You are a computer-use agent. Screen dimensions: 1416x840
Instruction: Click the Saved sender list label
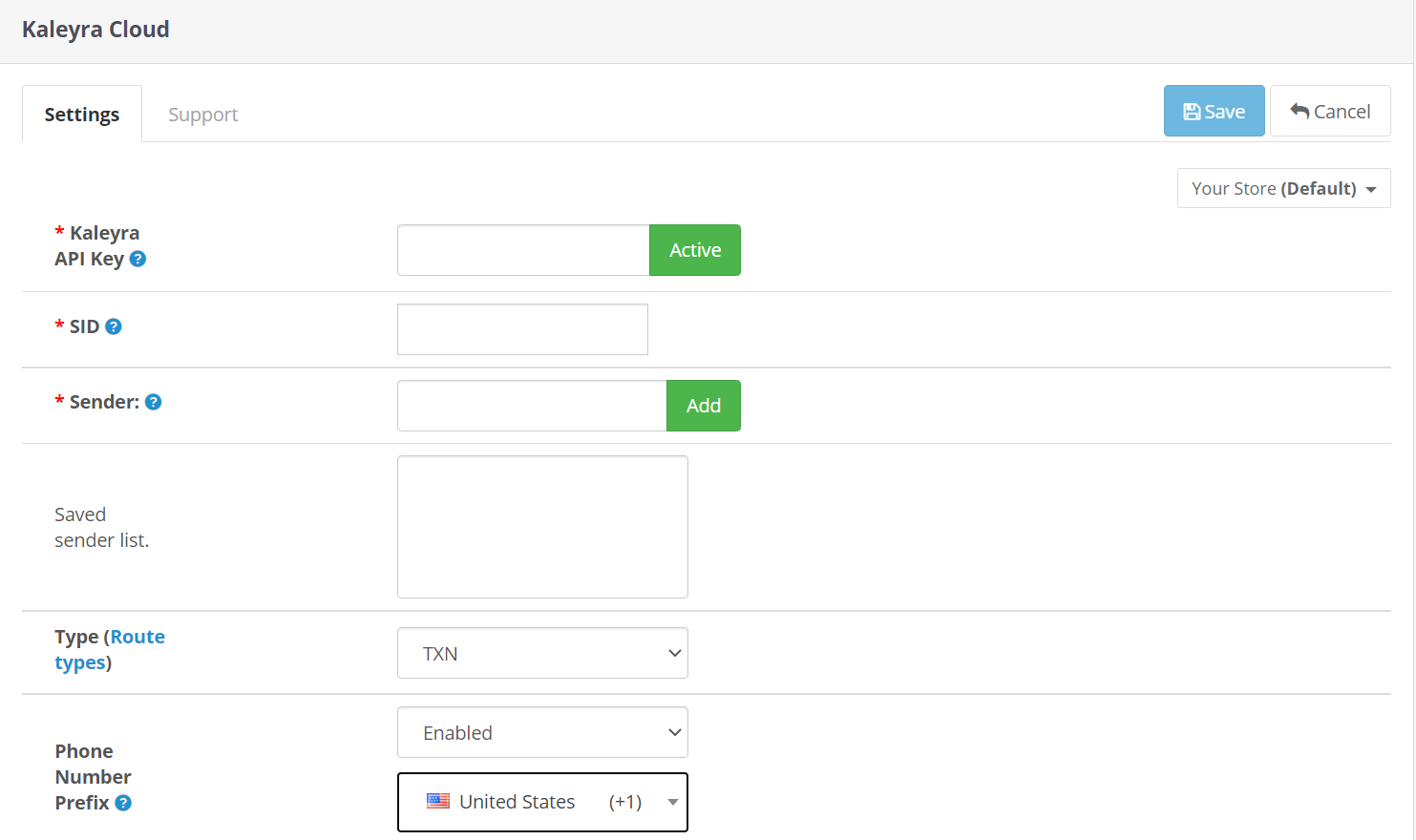pyautogui.click(x=101, y=527)
